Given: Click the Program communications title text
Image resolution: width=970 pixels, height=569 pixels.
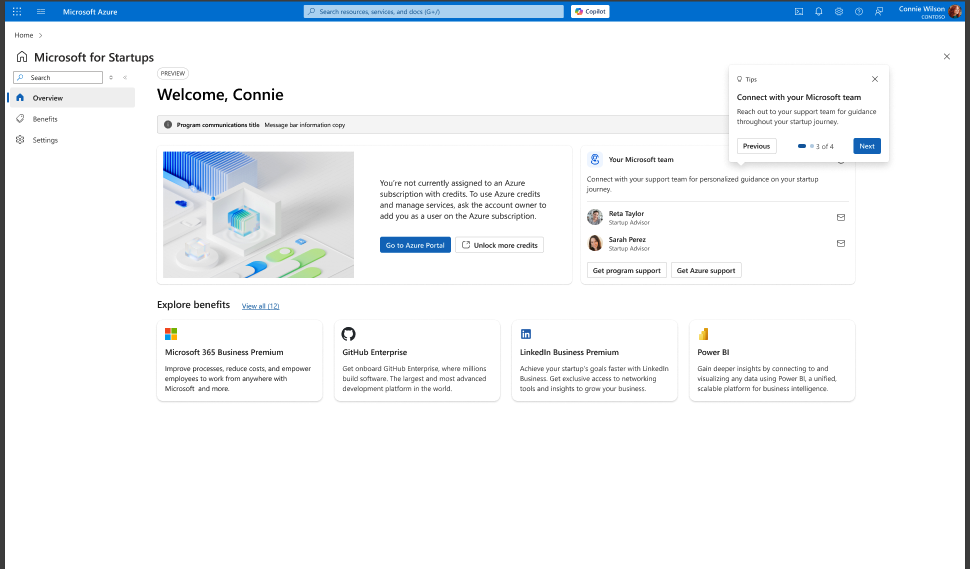Looking at the screenshot, I should pyautogui.click(x=218, y=125).
